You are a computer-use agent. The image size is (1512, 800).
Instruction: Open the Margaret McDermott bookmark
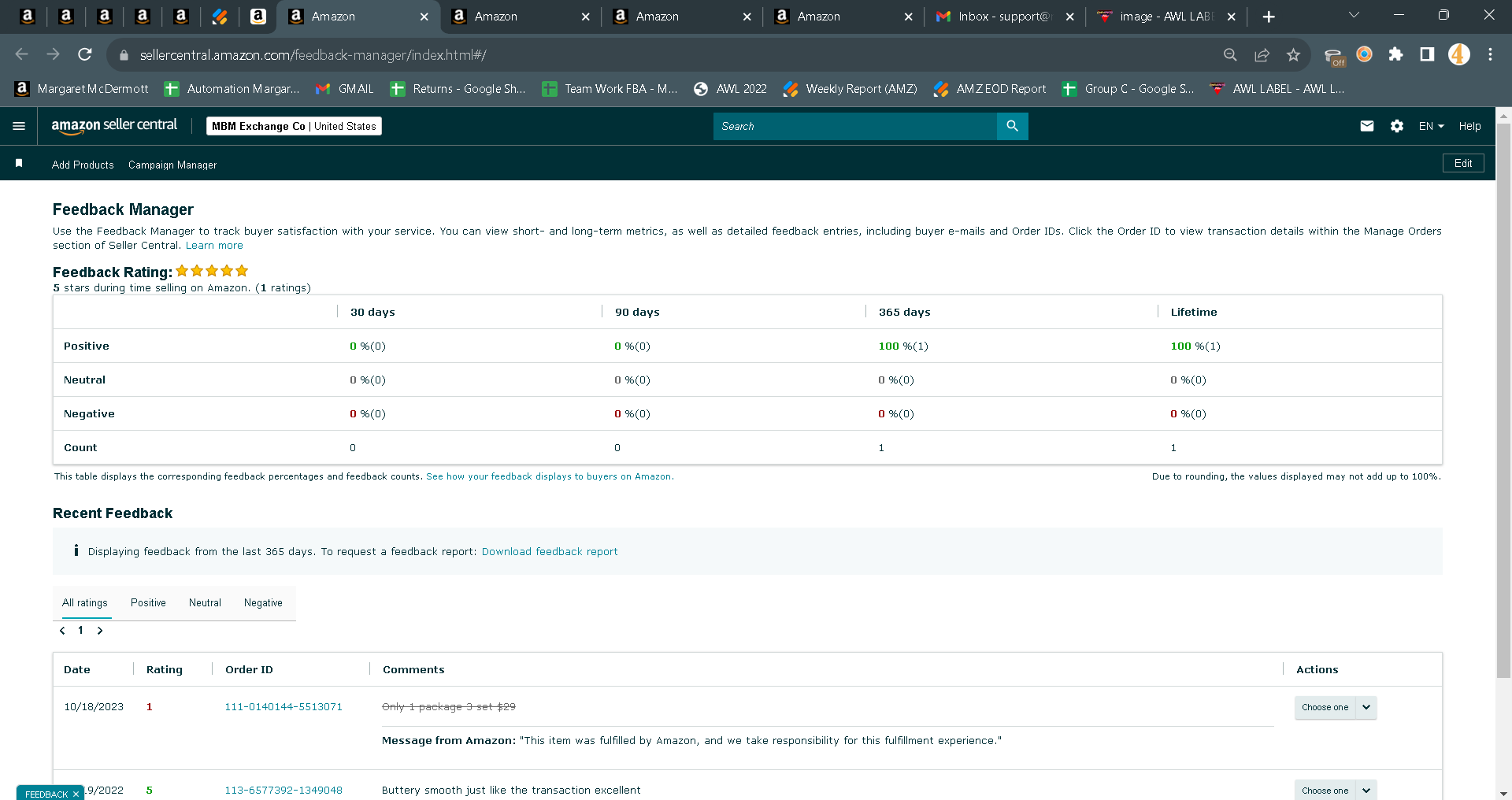(x=82, y=89)
